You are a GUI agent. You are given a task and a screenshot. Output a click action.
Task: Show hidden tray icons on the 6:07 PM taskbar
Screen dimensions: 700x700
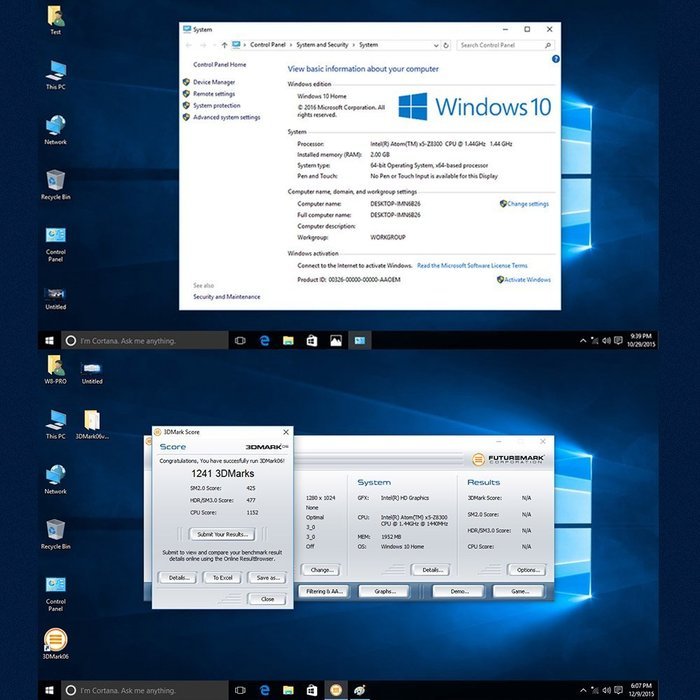(583, 690)
